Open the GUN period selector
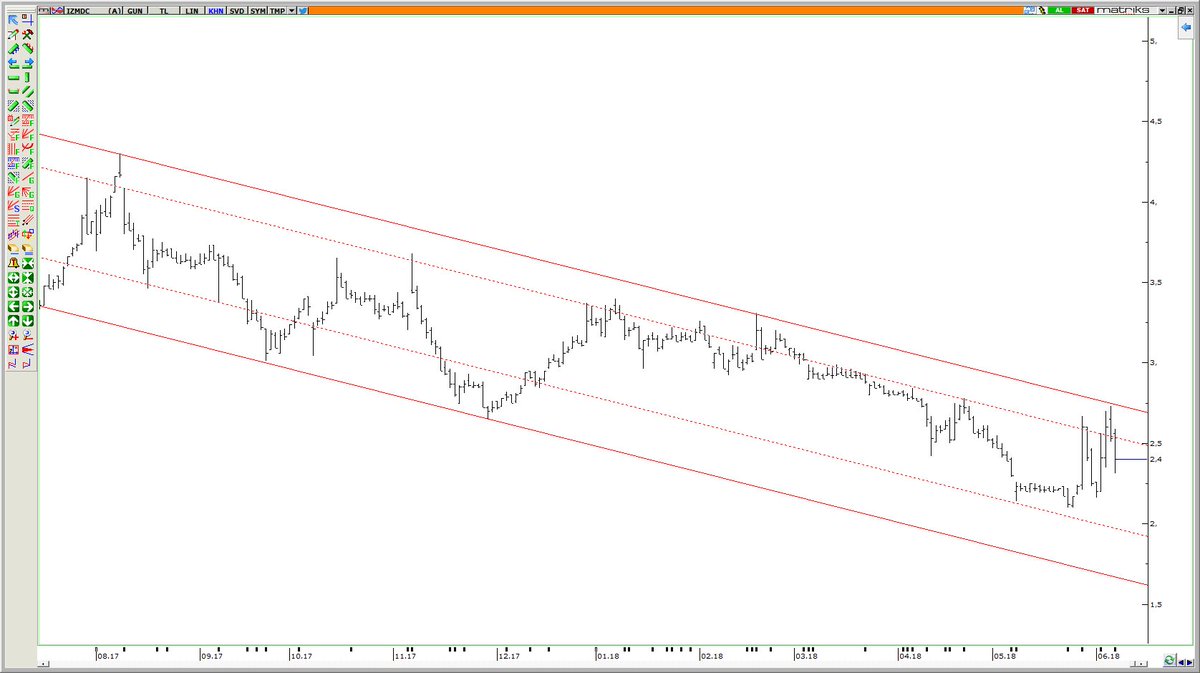The height and width of the screenshot is (673, 1200). click(x=135, y=10)
